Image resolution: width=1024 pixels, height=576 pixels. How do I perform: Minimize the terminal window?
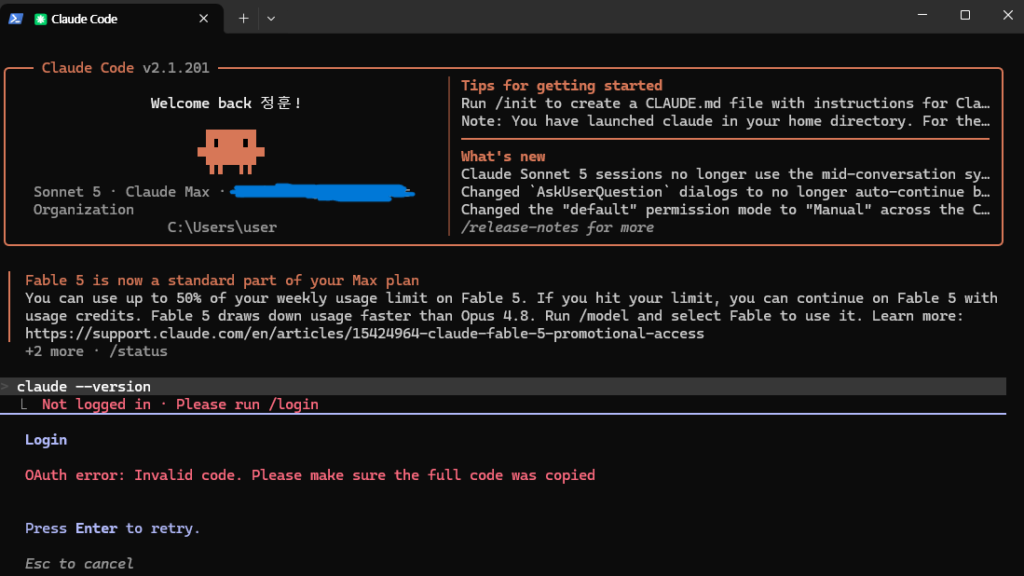coord(922,14)
